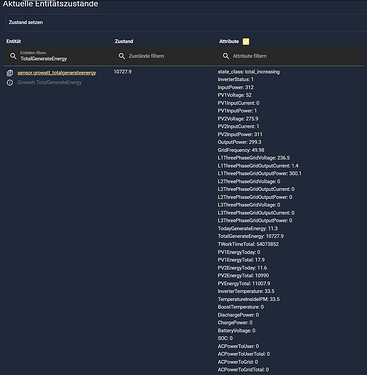Click the Attribute column header
The width and height of the screenshot is (367, 375).
229,41
